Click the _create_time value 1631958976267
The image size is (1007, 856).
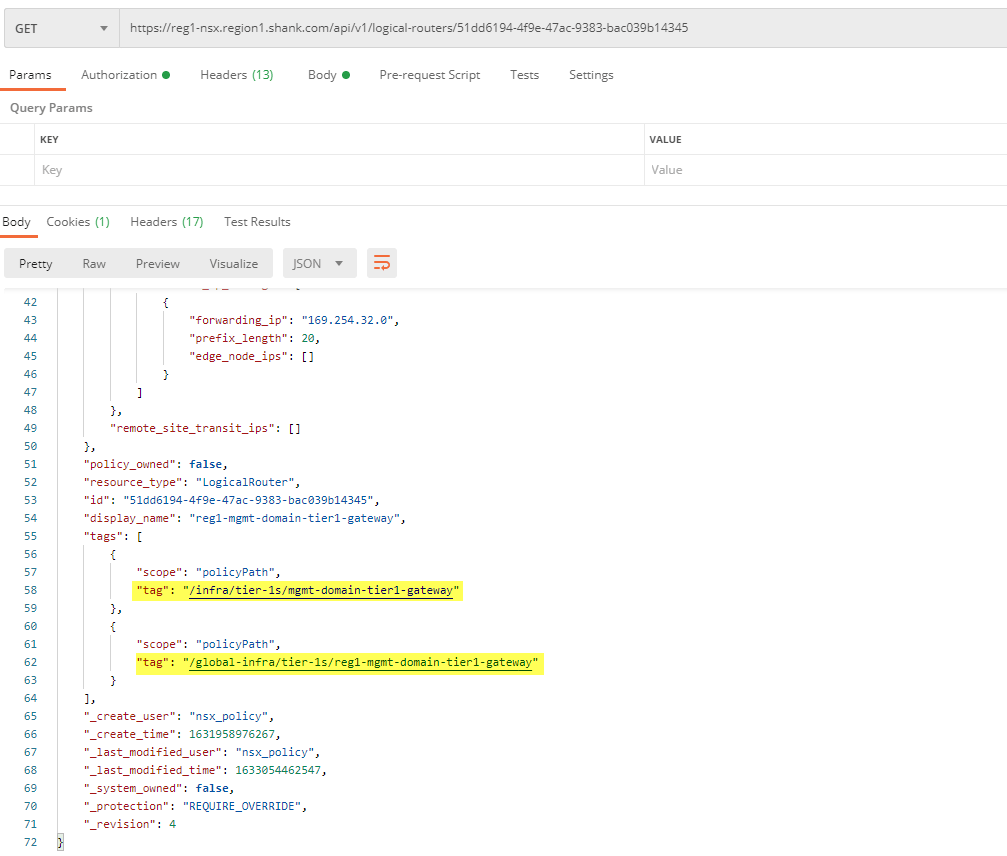[x=231, y=734]
